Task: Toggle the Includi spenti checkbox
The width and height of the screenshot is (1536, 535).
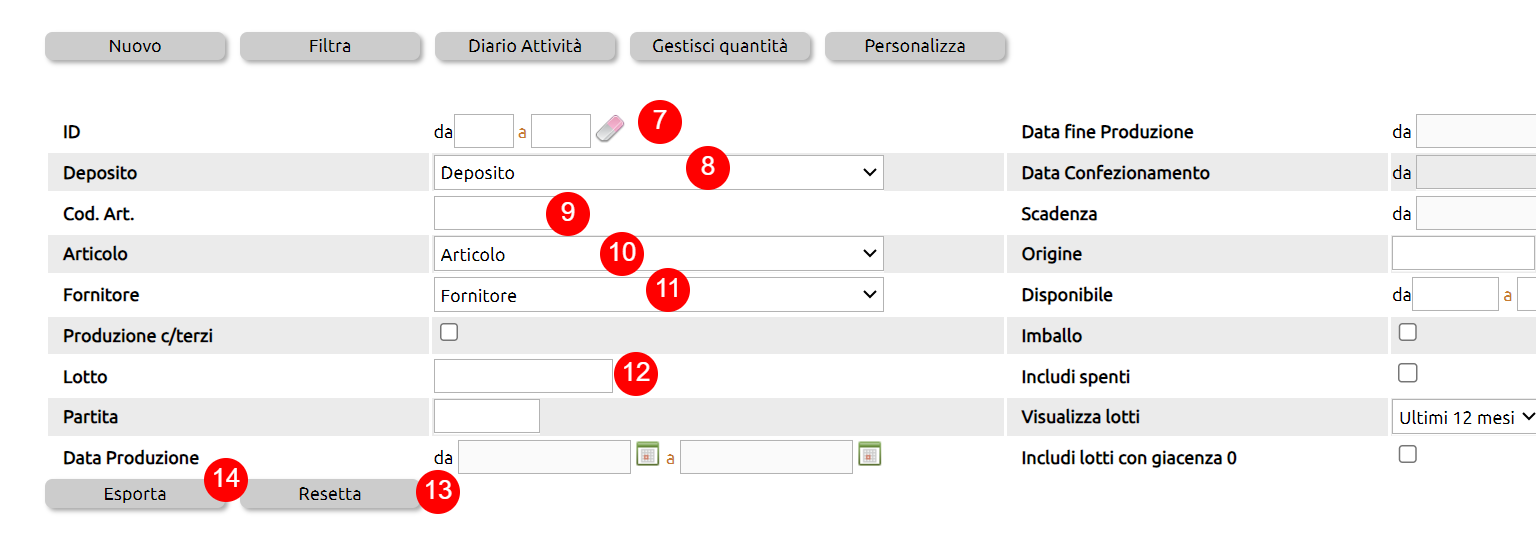Action: pyautogui.click(x=1408, y=373)
